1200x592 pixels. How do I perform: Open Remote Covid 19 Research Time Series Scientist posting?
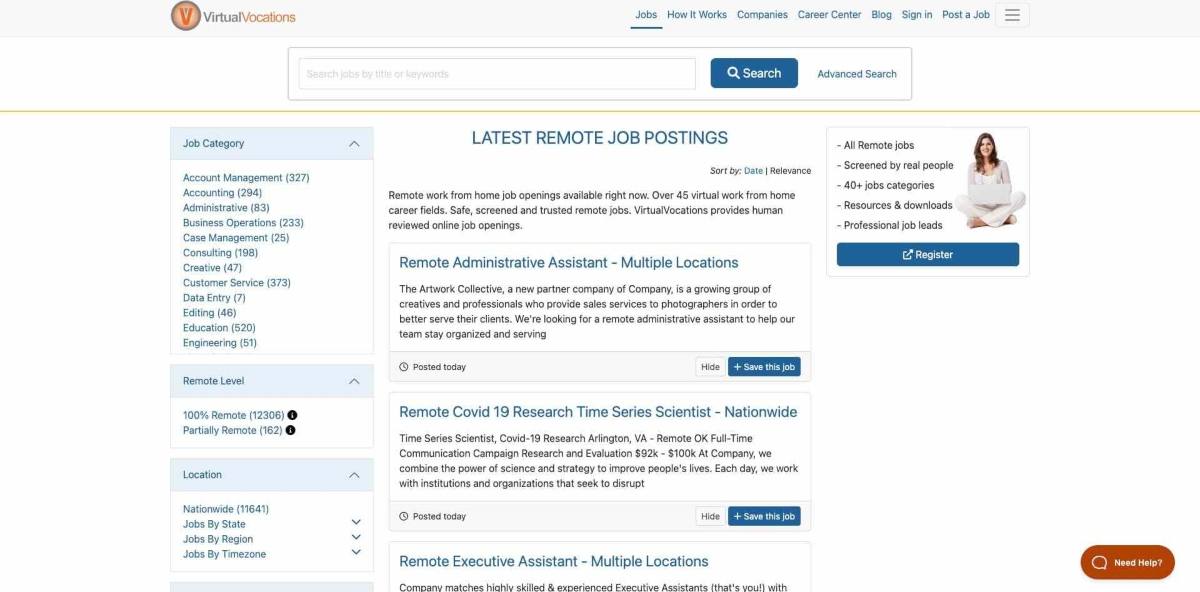click(x=598, y=412)
